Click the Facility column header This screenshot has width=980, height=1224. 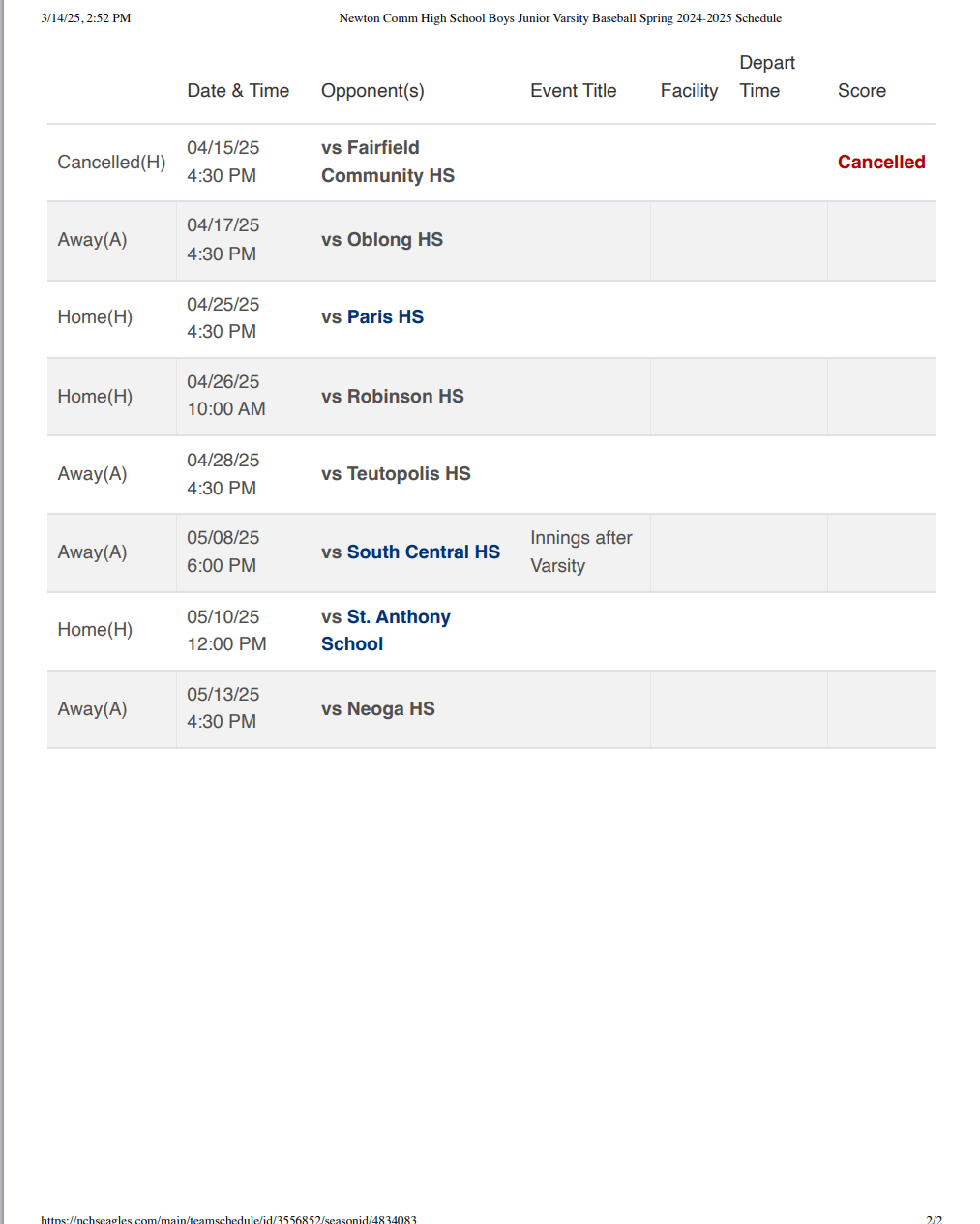[x=689, y=91]
